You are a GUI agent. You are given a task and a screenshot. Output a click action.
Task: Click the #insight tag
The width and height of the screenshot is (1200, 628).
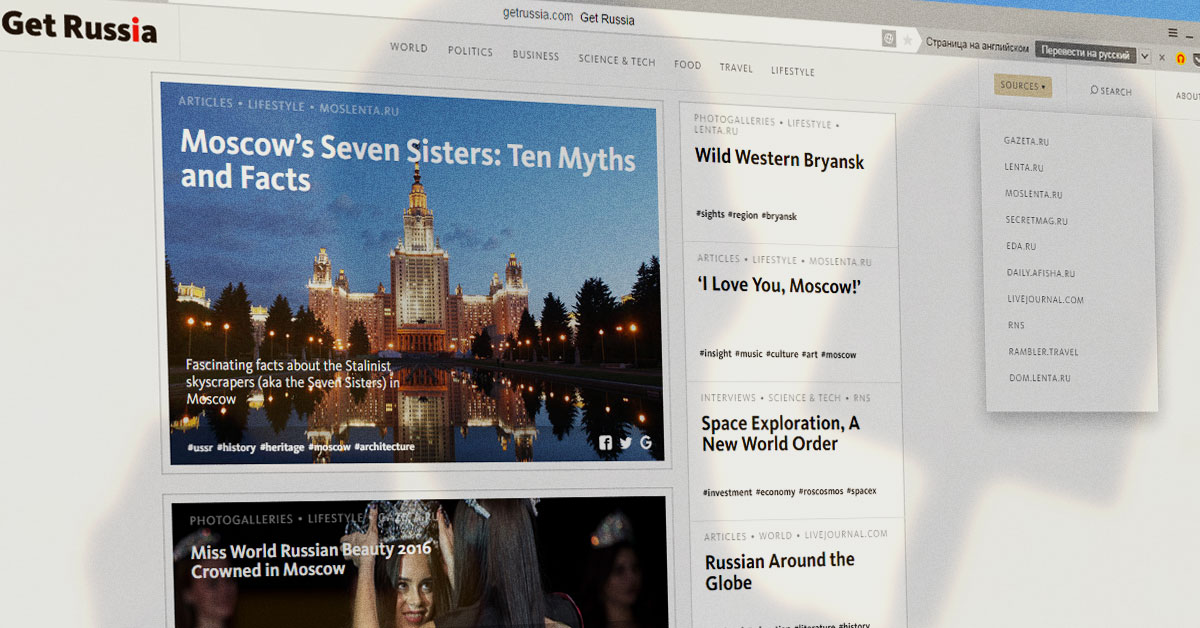click(715, 353)
